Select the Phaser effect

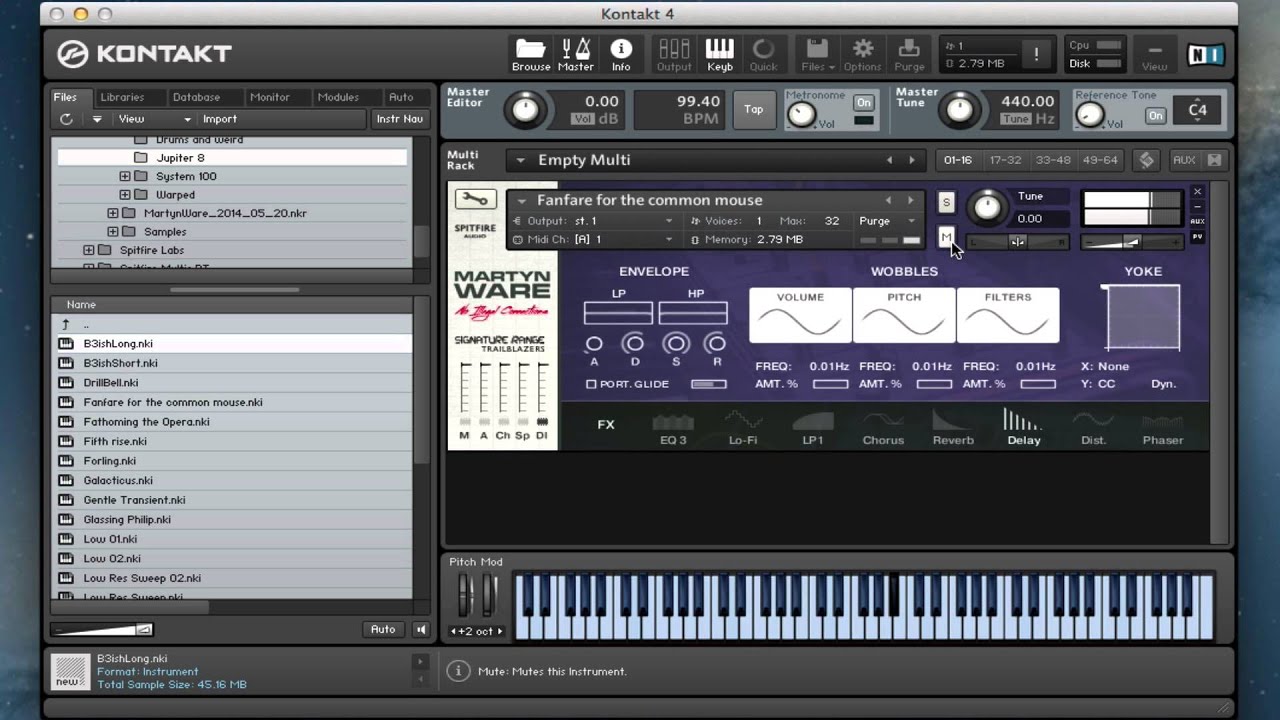click(x=1163, y=429)
